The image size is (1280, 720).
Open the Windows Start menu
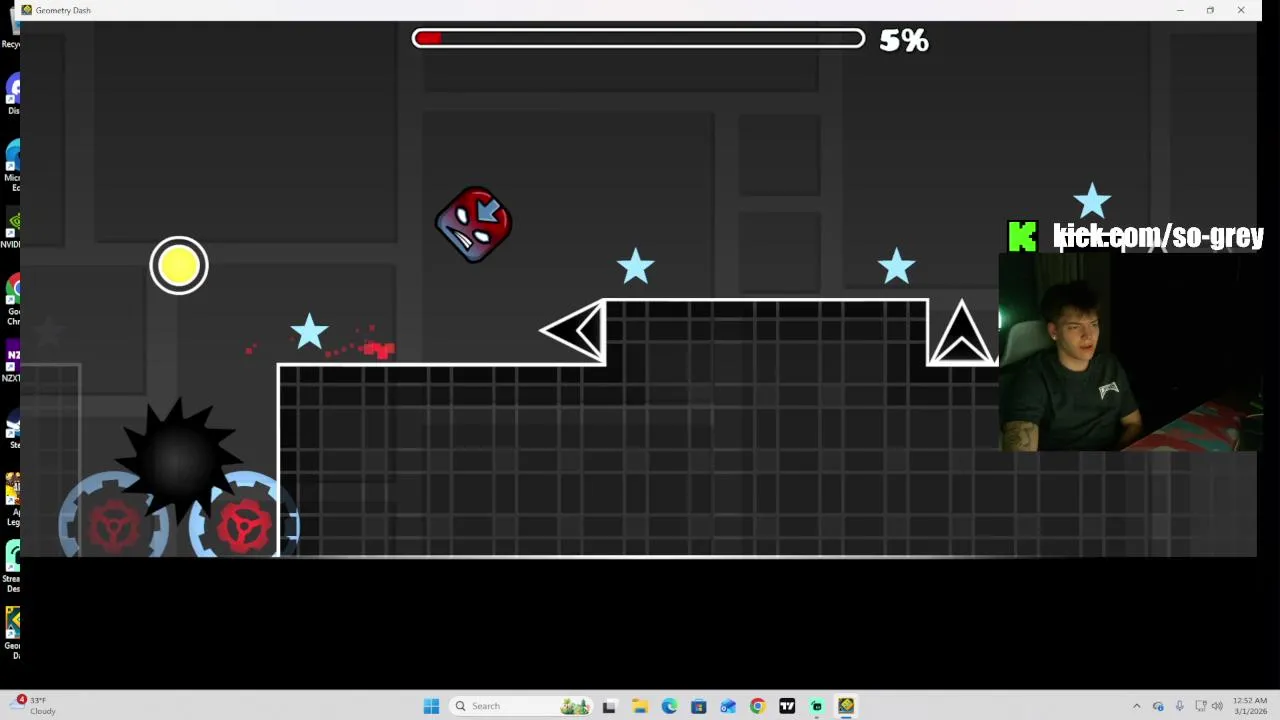click(x=431, y=706)
